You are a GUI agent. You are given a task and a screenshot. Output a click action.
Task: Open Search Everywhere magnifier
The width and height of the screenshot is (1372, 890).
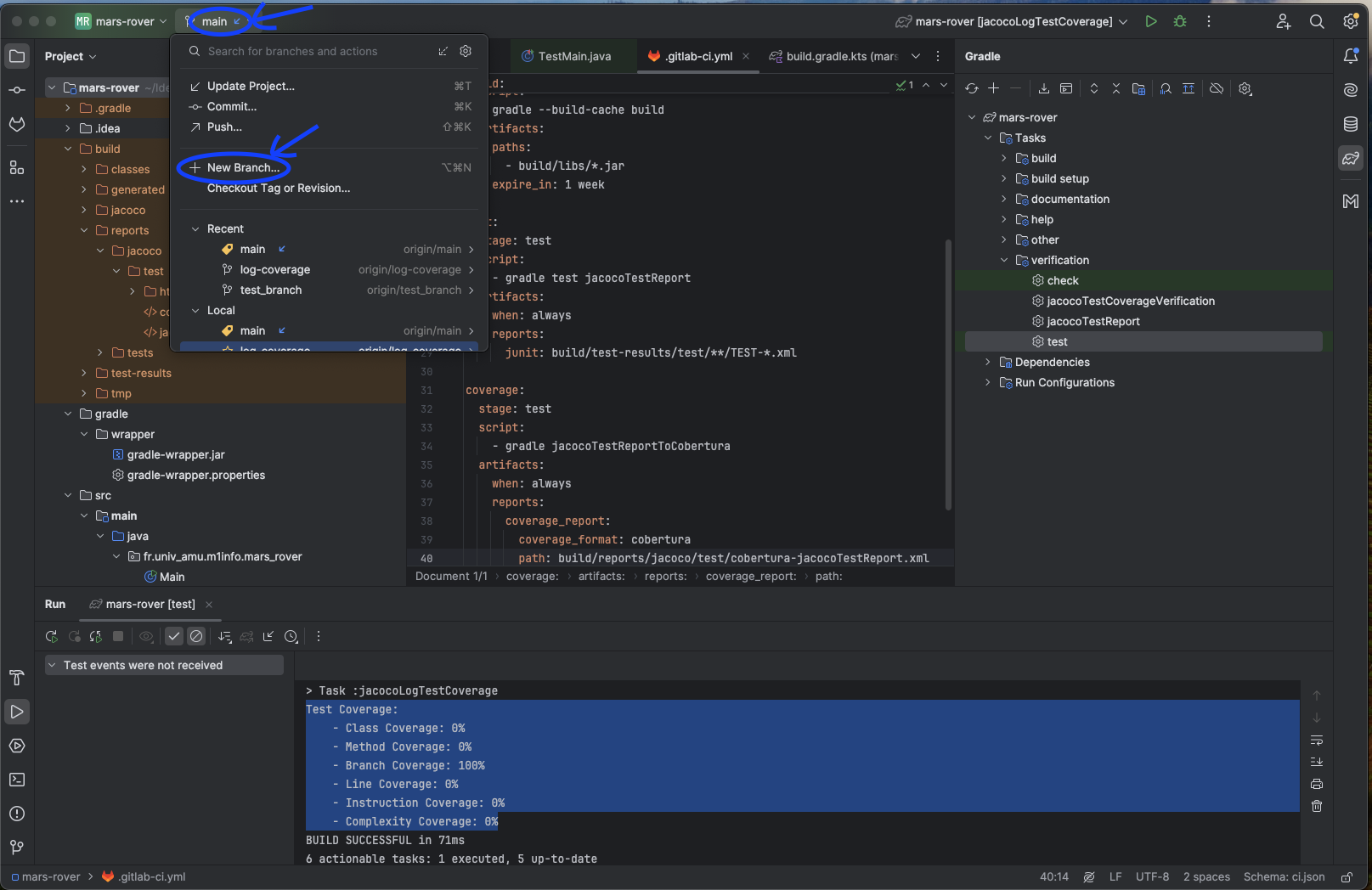click(x=1317, y=21)
